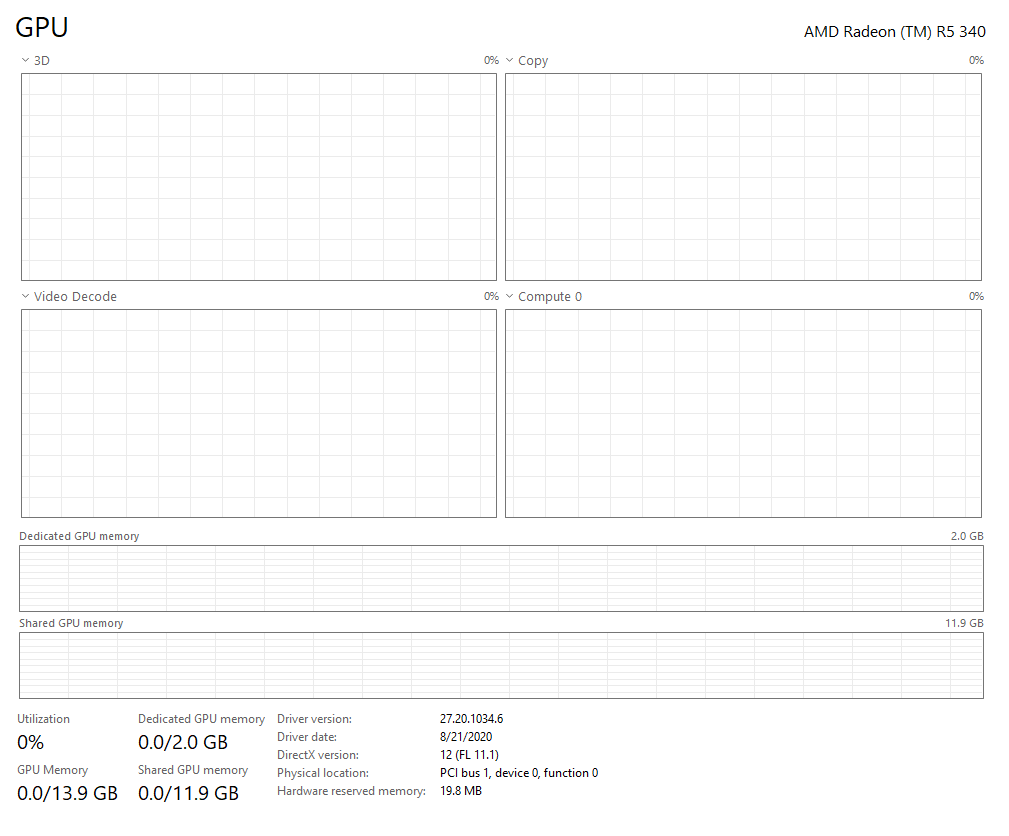The image size is (1009, 836).
Task: Click the large GPU heading
Action: [x=42, y=28]
